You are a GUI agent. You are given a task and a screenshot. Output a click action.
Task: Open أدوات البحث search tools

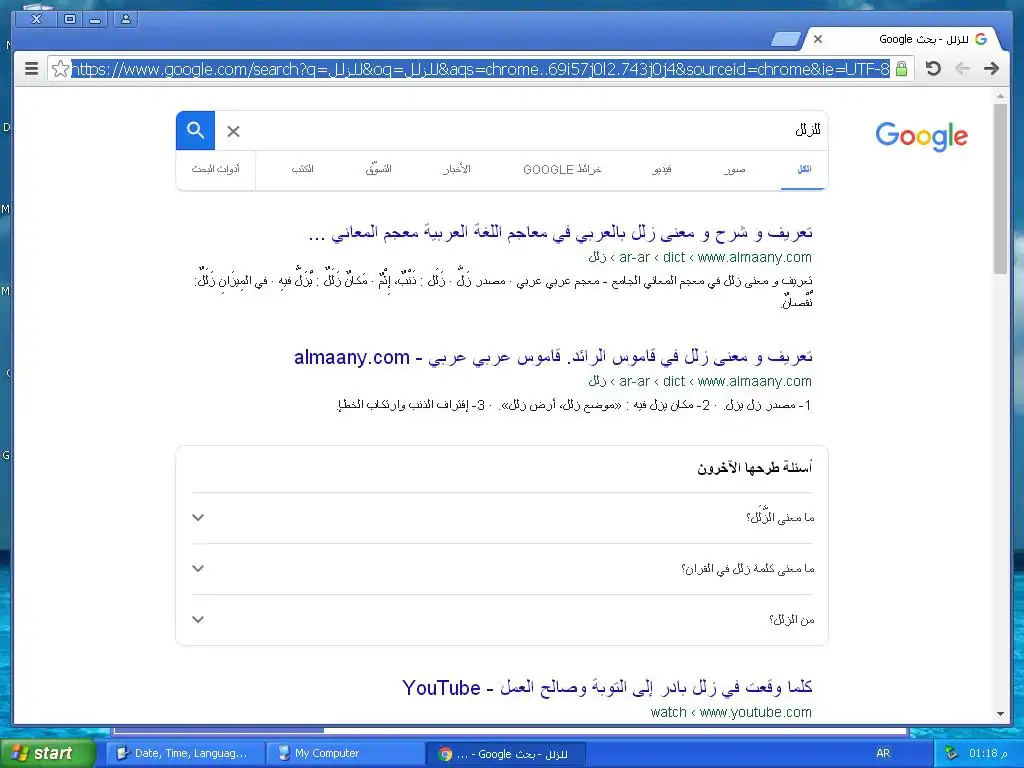click(216, 169)
